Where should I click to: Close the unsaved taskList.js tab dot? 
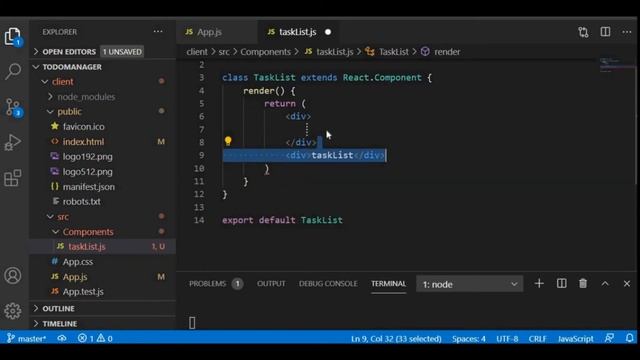[x=328, y=32]
